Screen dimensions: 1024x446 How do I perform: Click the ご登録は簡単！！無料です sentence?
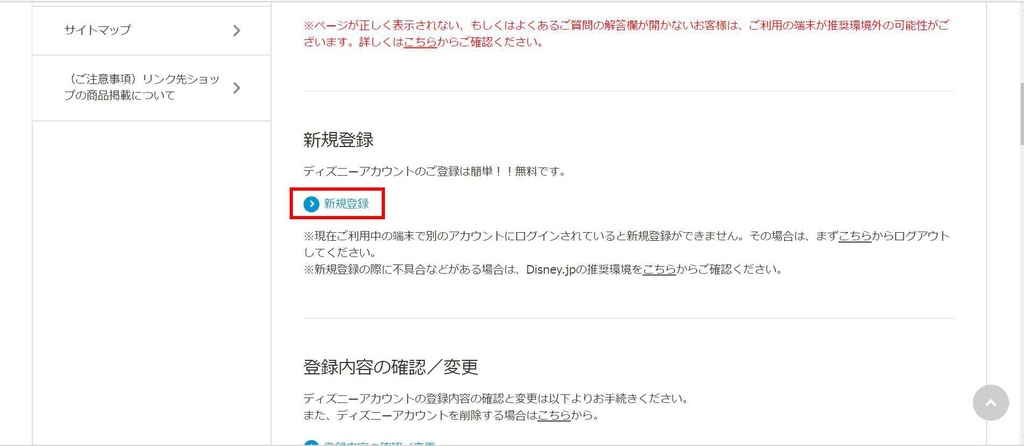[434, 172]
